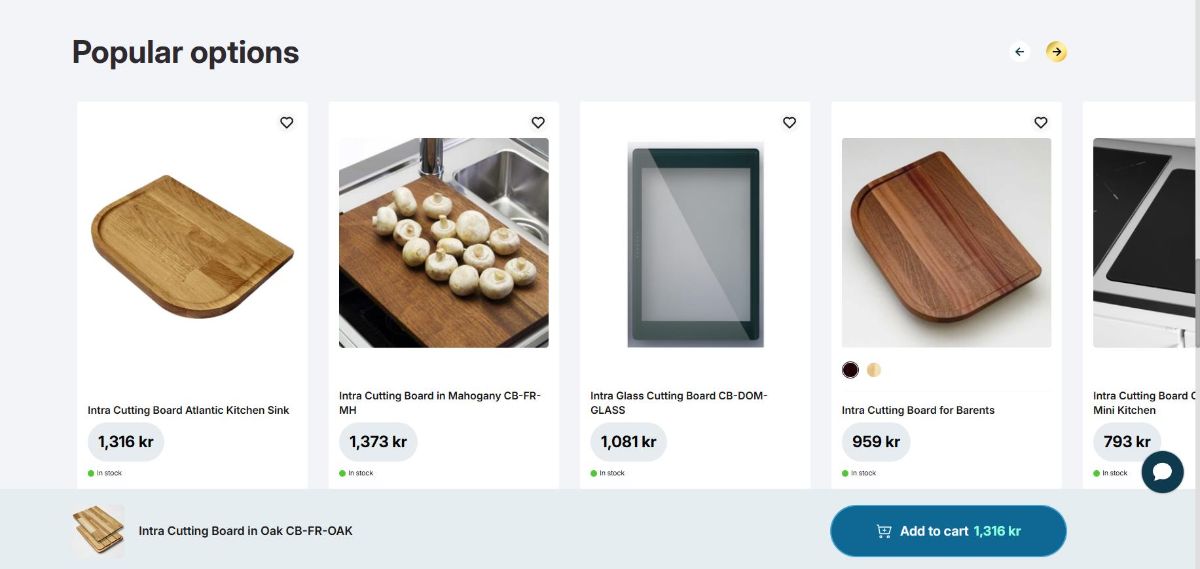
Task: Open Intra Glass Cutting Board CB-DOM-GLASS link
Action: point(679,402)
